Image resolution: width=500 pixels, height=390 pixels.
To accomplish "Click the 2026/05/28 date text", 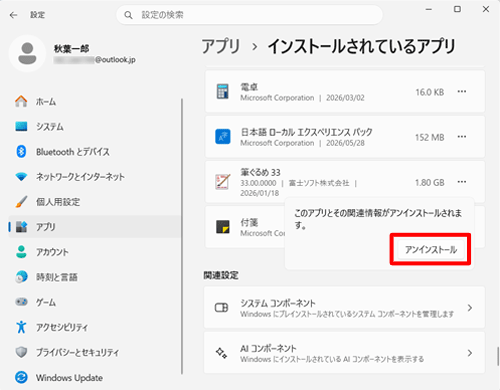I will click(x=345, y=143).
